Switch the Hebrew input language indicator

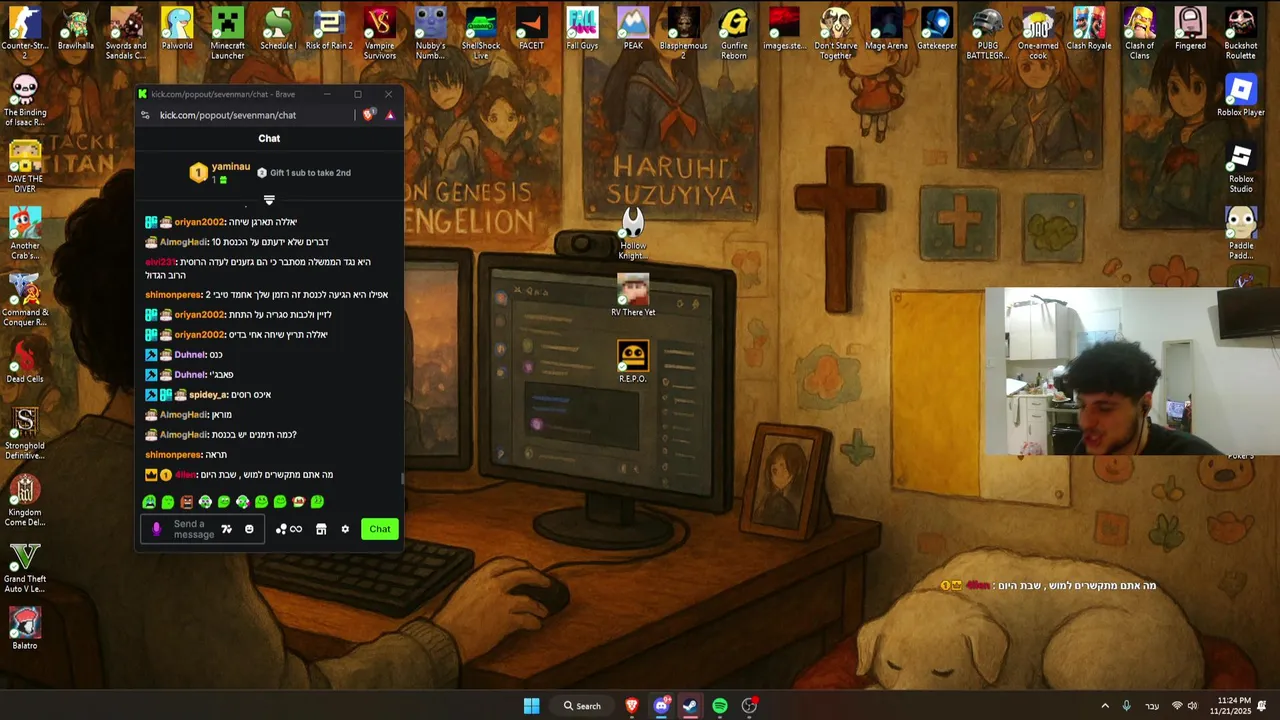1152,706
